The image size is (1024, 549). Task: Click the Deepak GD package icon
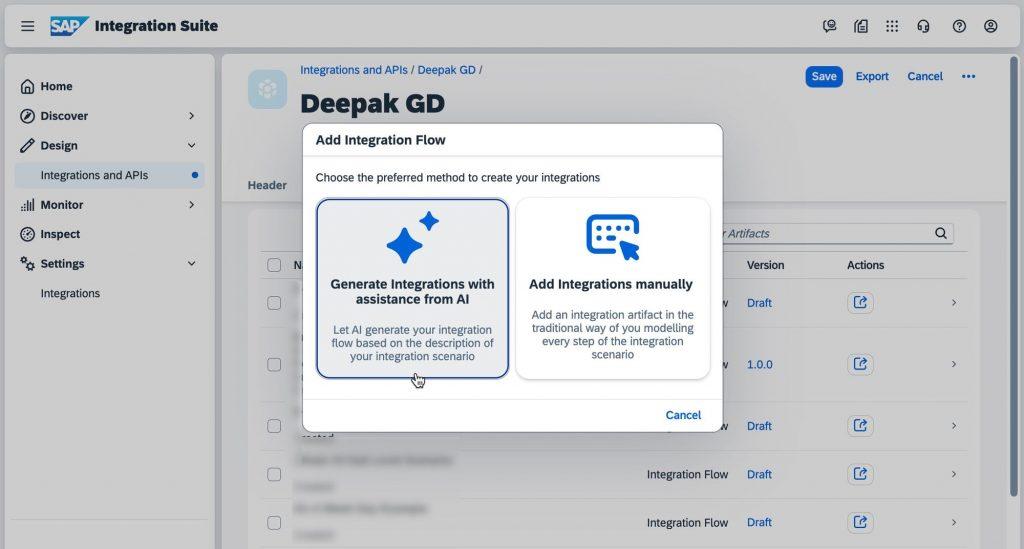click(267, 89)
